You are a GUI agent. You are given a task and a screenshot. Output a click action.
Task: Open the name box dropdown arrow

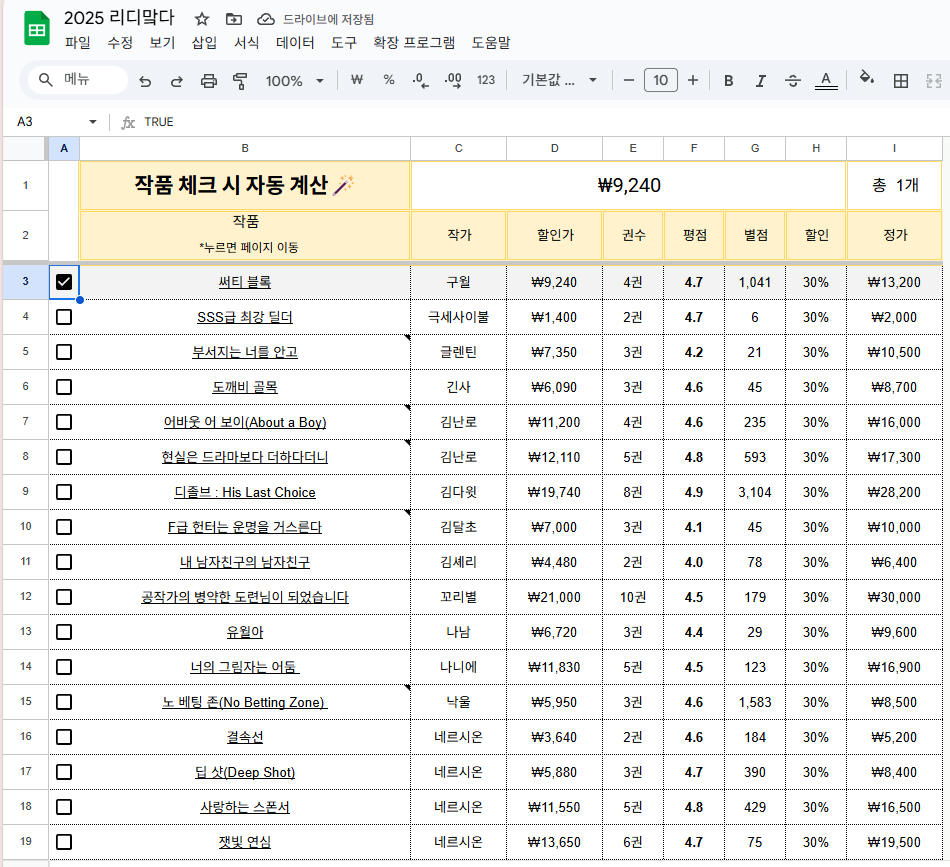point(93,122)
